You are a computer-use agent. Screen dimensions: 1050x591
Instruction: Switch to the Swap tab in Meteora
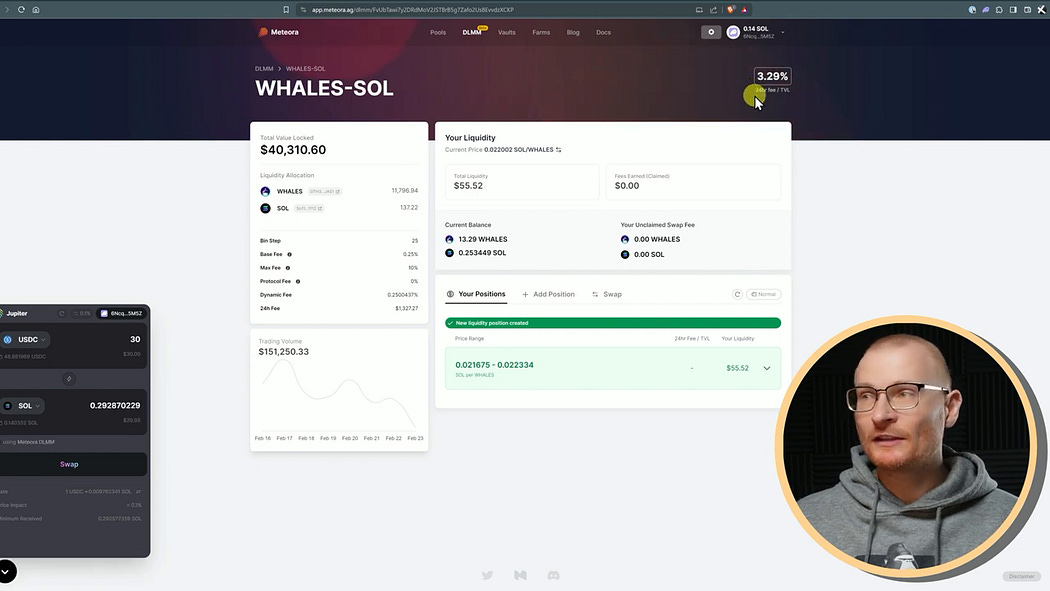point(607,294)
